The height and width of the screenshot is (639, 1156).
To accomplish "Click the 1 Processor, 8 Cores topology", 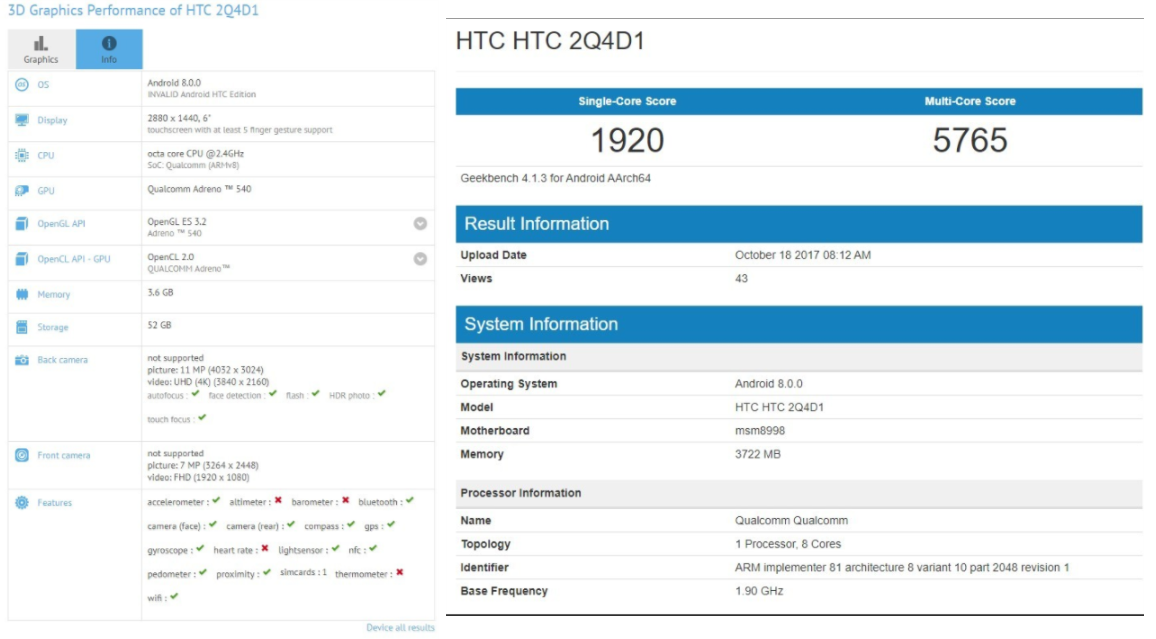I will (x=787, y=544).
